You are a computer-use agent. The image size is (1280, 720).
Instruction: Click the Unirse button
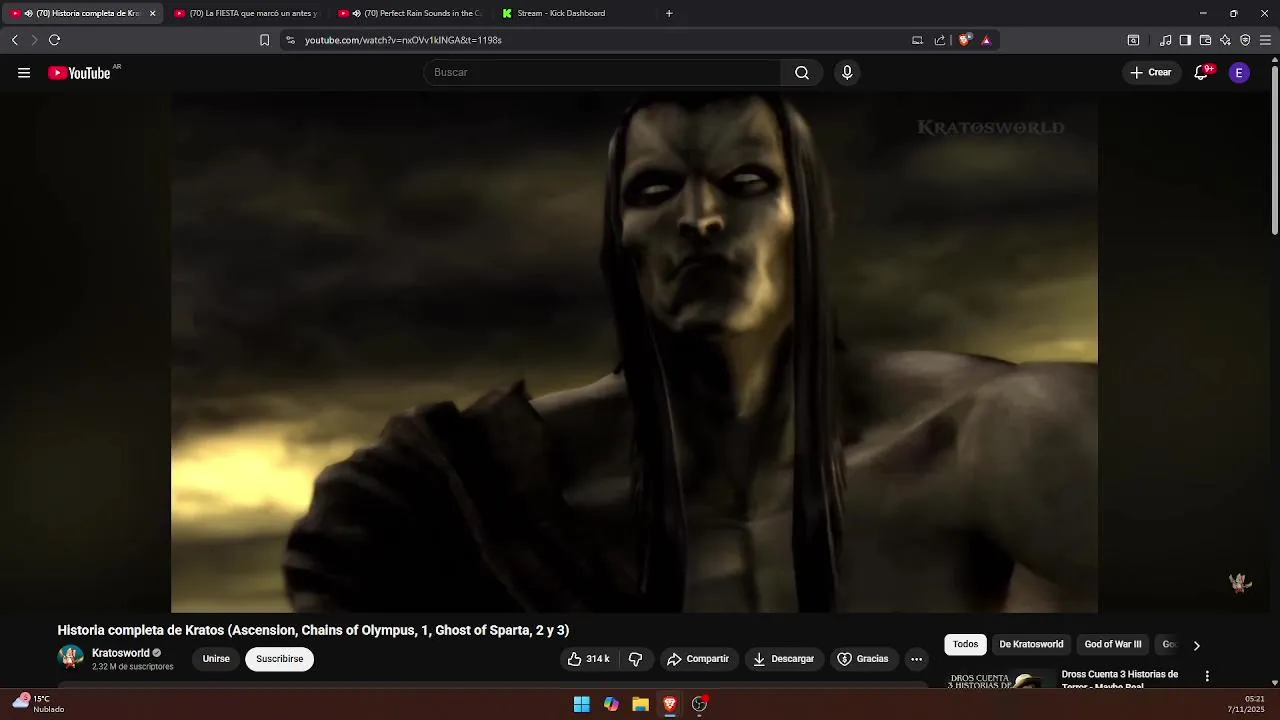(216, 659)
